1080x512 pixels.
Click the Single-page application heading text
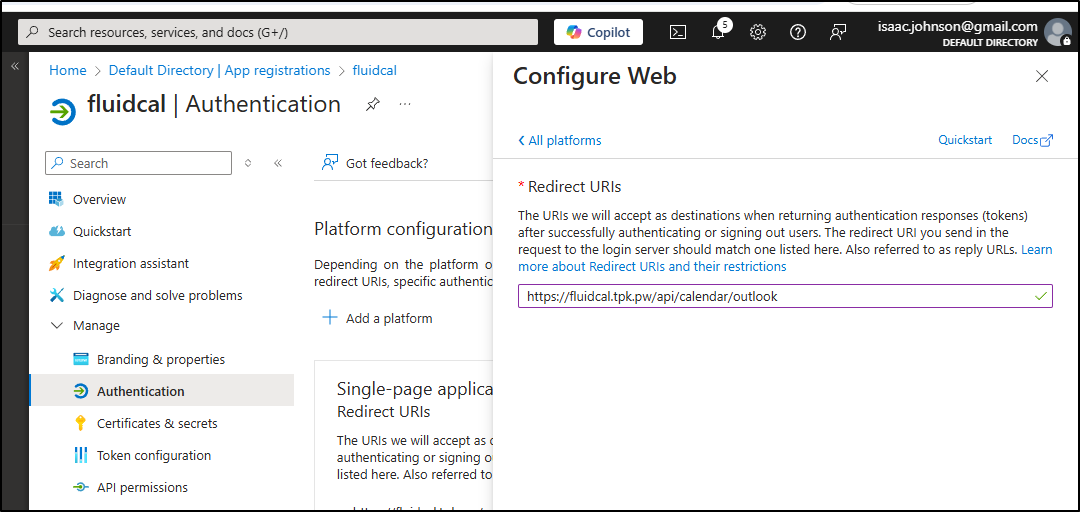click(415, 389)
